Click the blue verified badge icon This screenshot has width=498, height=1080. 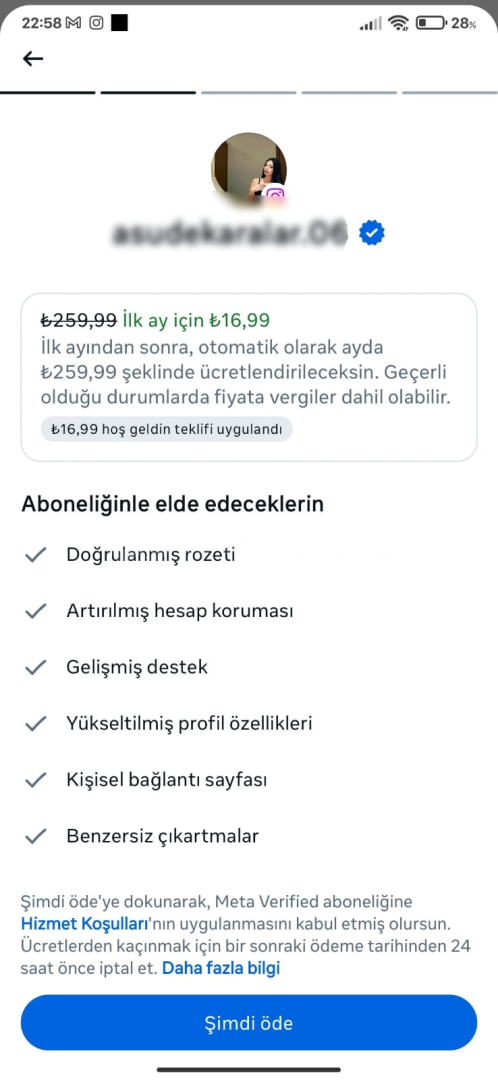pyautogui.click(x=372, y=233)
